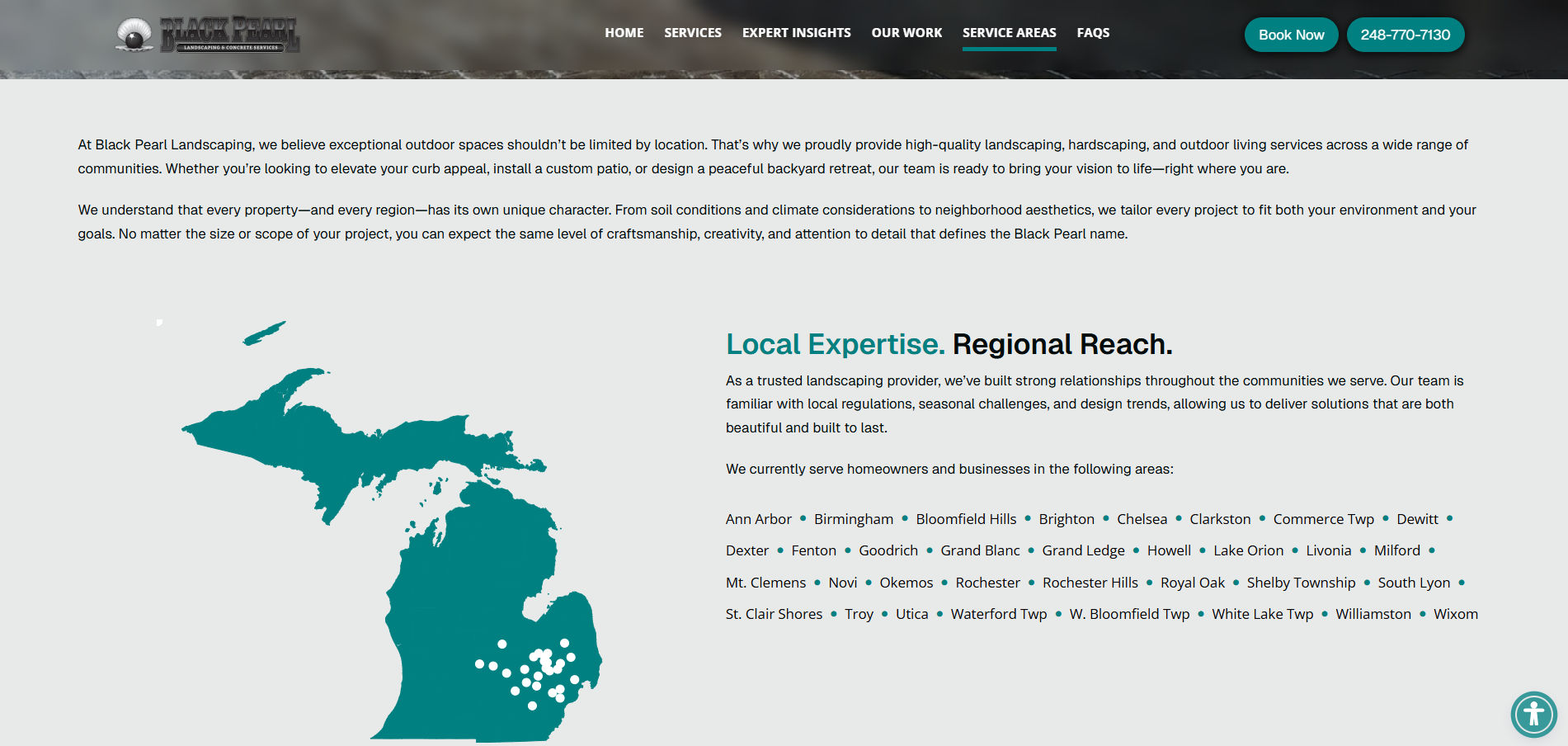
Task: Open the Services menu
Action: coord(693,33)
